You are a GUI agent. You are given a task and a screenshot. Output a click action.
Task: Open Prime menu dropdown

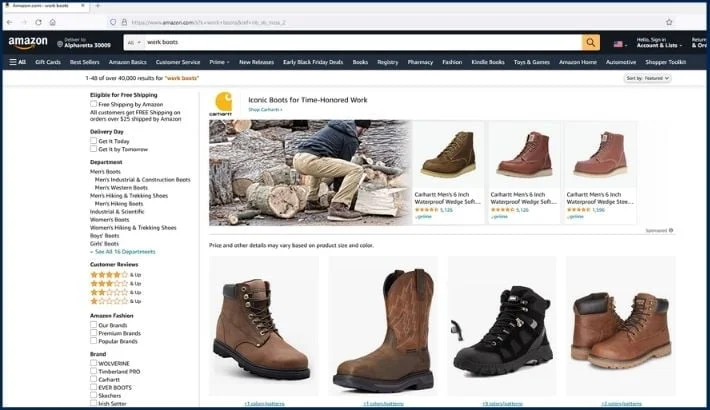click(219, 62)
